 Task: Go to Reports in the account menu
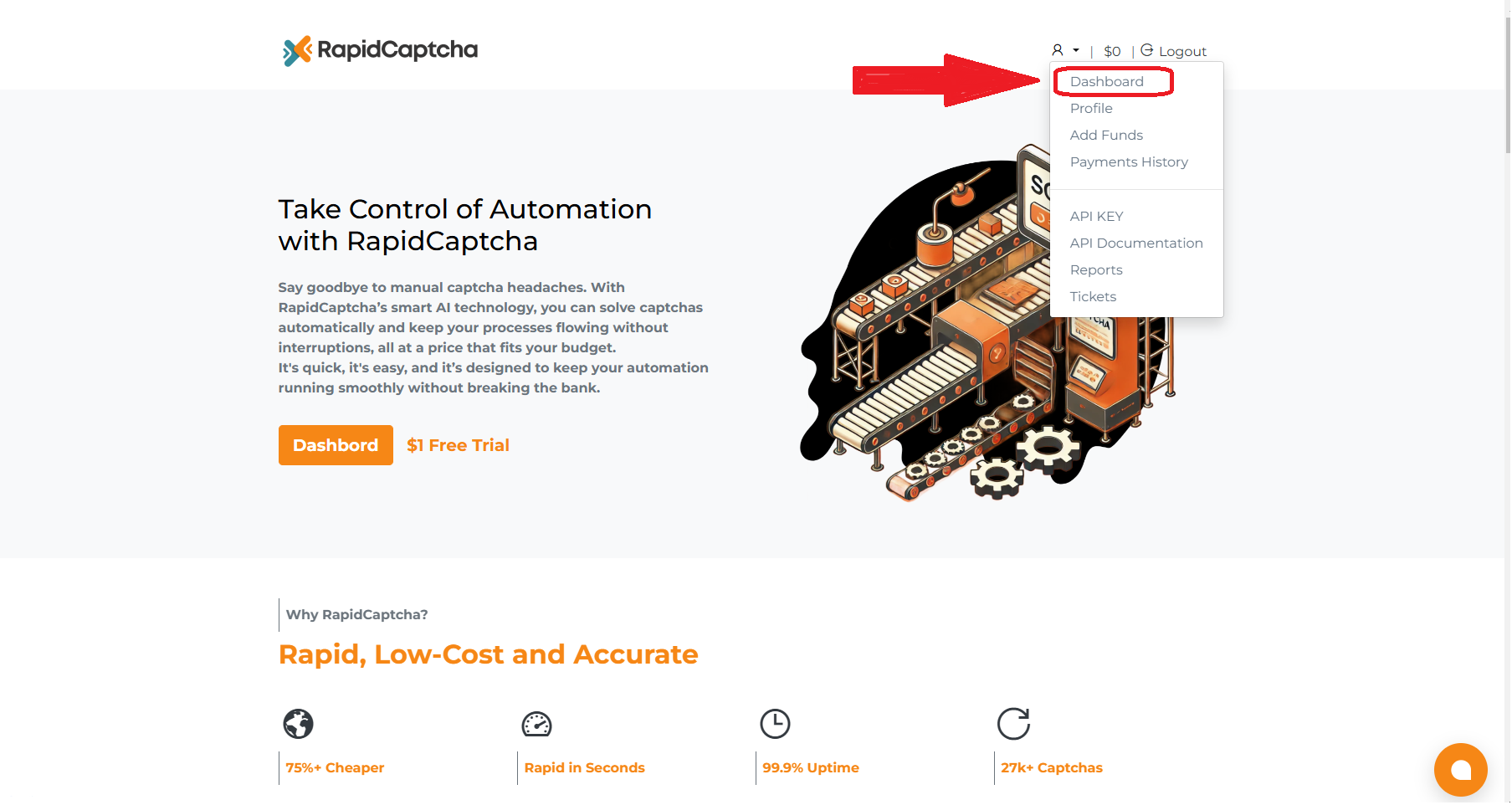(1096, 270)
